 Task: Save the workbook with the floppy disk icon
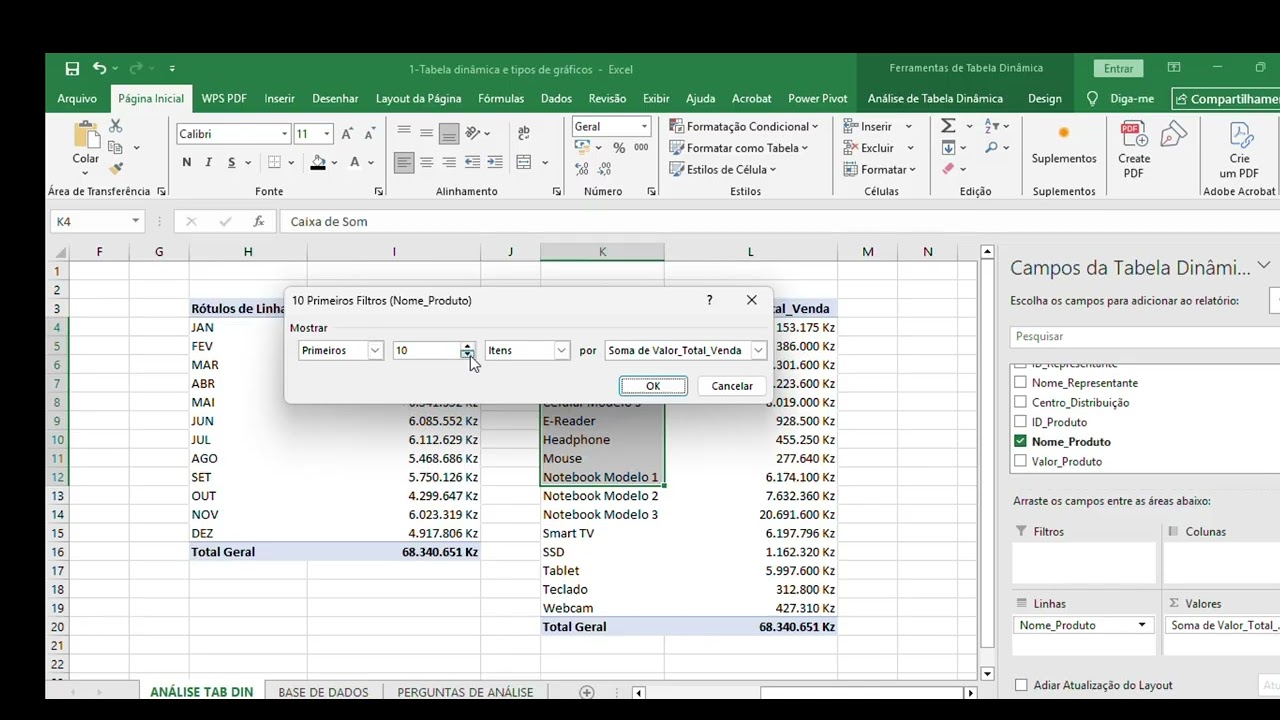72,69
